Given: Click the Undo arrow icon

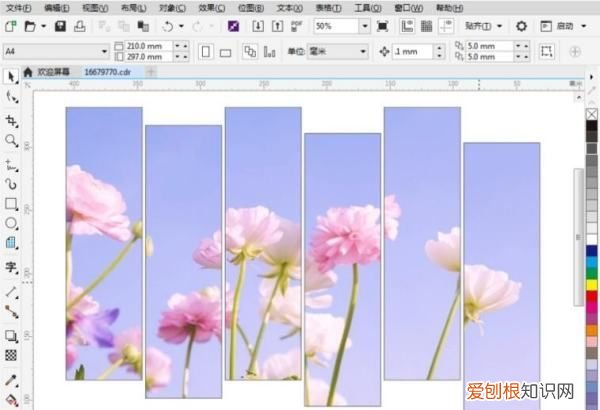Looking at the screenshot, I should coord(167,26).
